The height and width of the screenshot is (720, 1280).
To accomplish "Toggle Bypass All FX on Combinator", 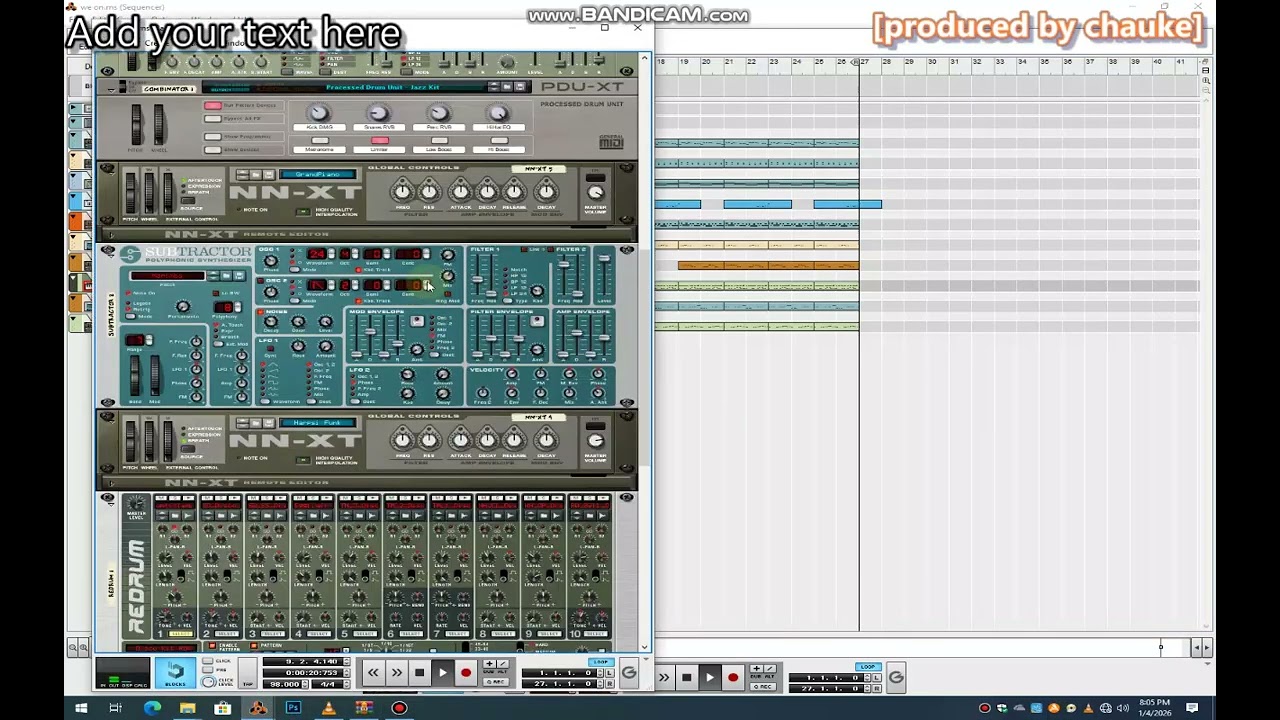I will click(x=213, y=119).
